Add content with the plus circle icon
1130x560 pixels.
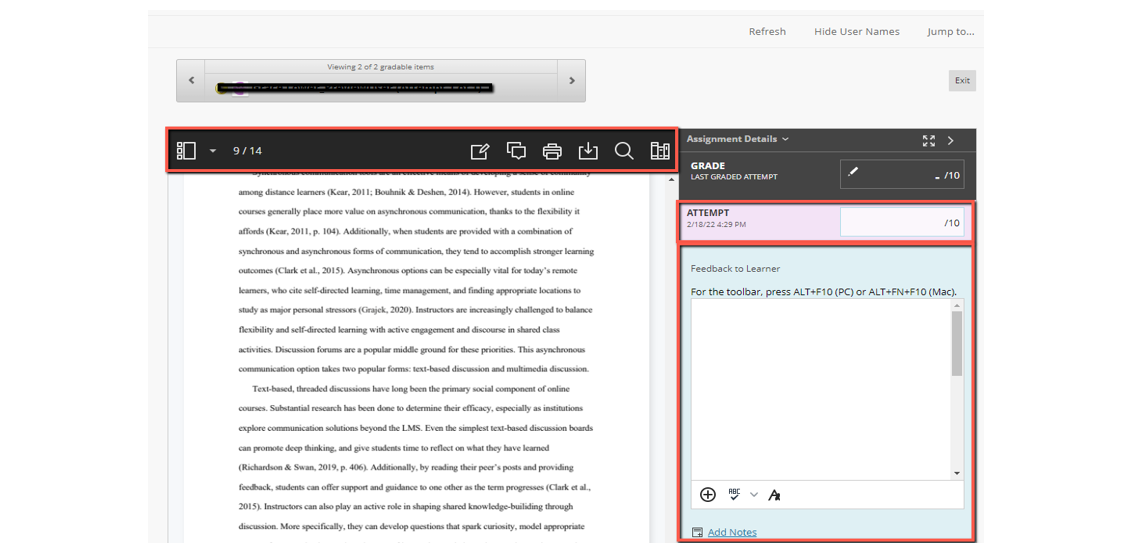click(x=708, y=494)
